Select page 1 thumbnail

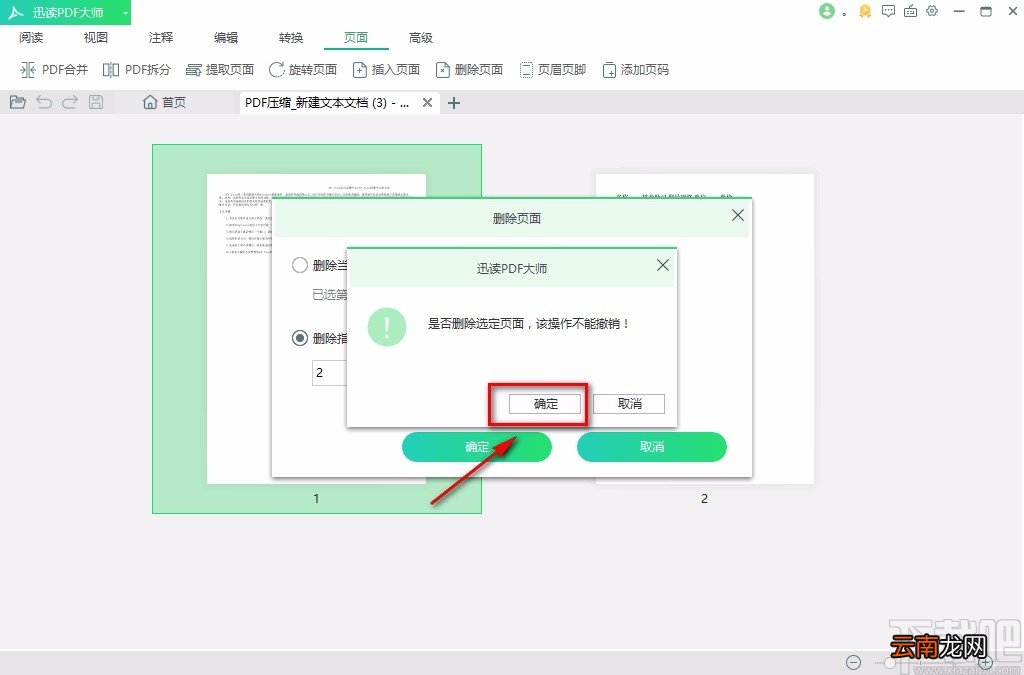click(317, 329)
